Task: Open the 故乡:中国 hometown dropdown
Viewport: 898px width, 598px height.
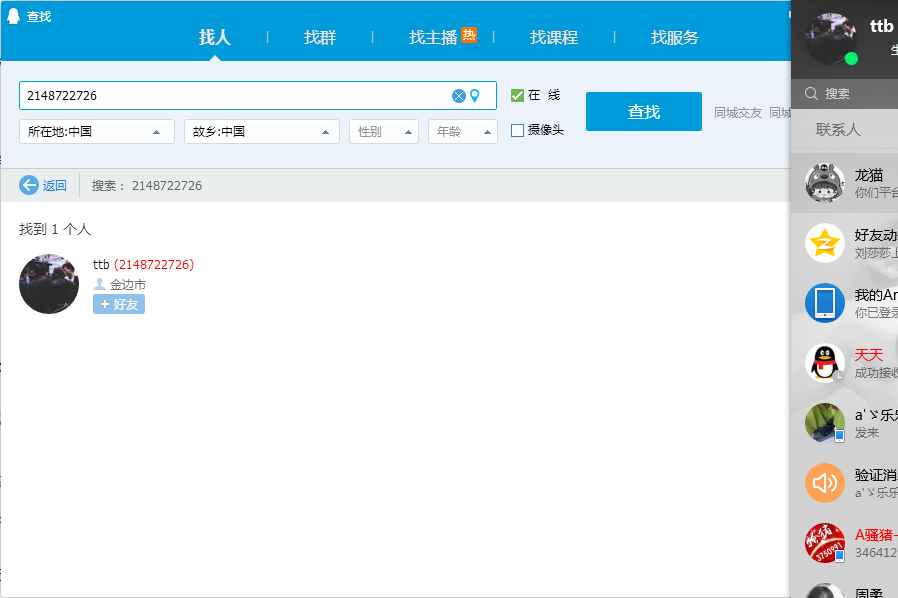Action: pyautogui.click(x=262, y=132)
